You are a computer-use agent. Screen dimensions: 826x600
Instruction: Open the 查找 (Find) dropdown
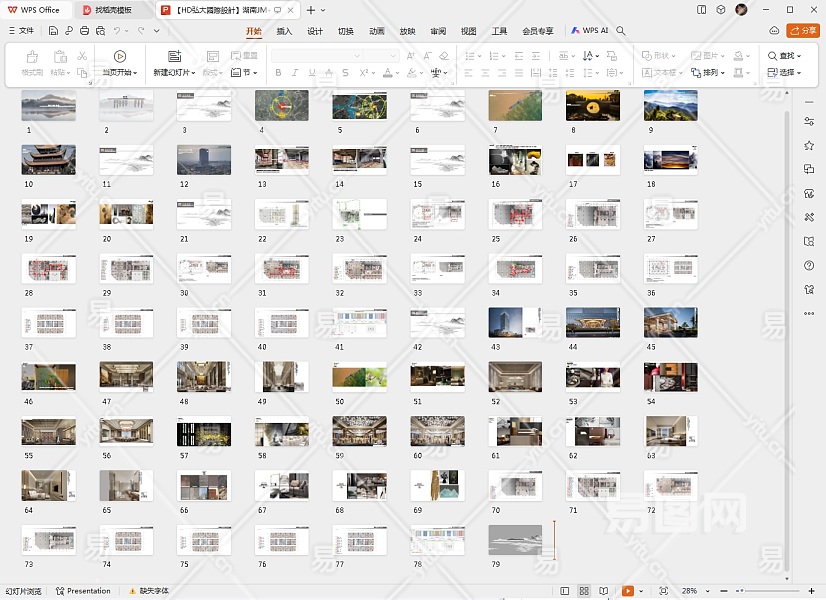pos(786,56)
